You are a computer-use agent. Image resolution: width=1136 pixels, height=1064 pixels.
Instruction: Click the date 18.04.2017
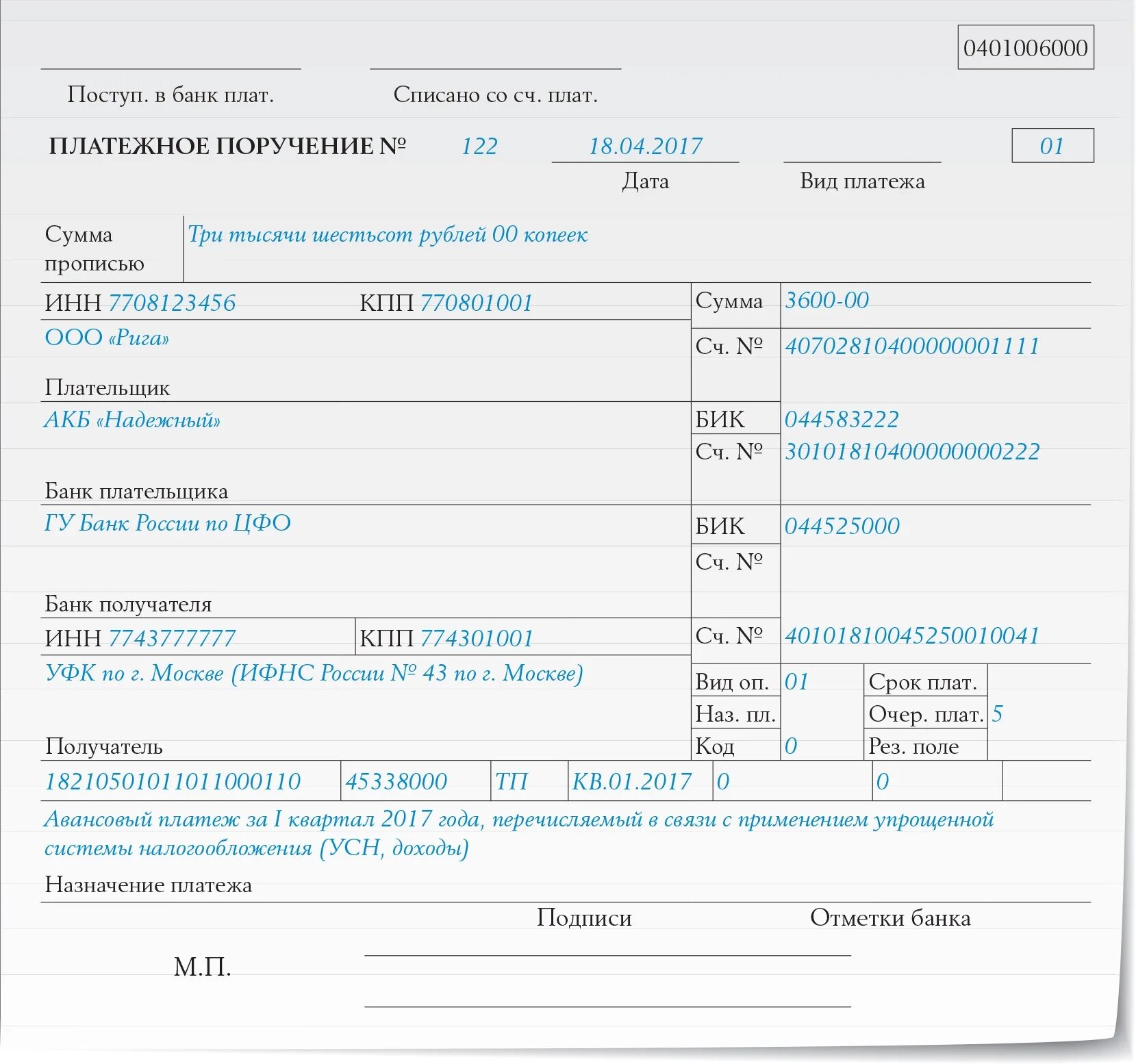pos(645,146)
